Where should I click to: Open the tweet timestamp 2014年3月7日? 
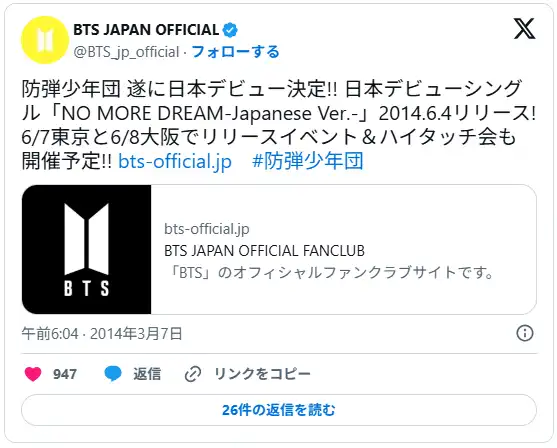click(136, 334)
